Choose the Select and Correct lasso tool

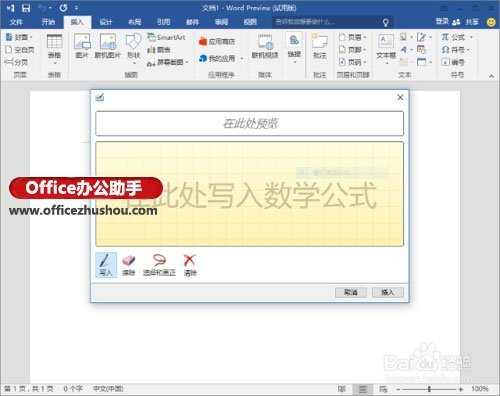[x=159, y=265]
